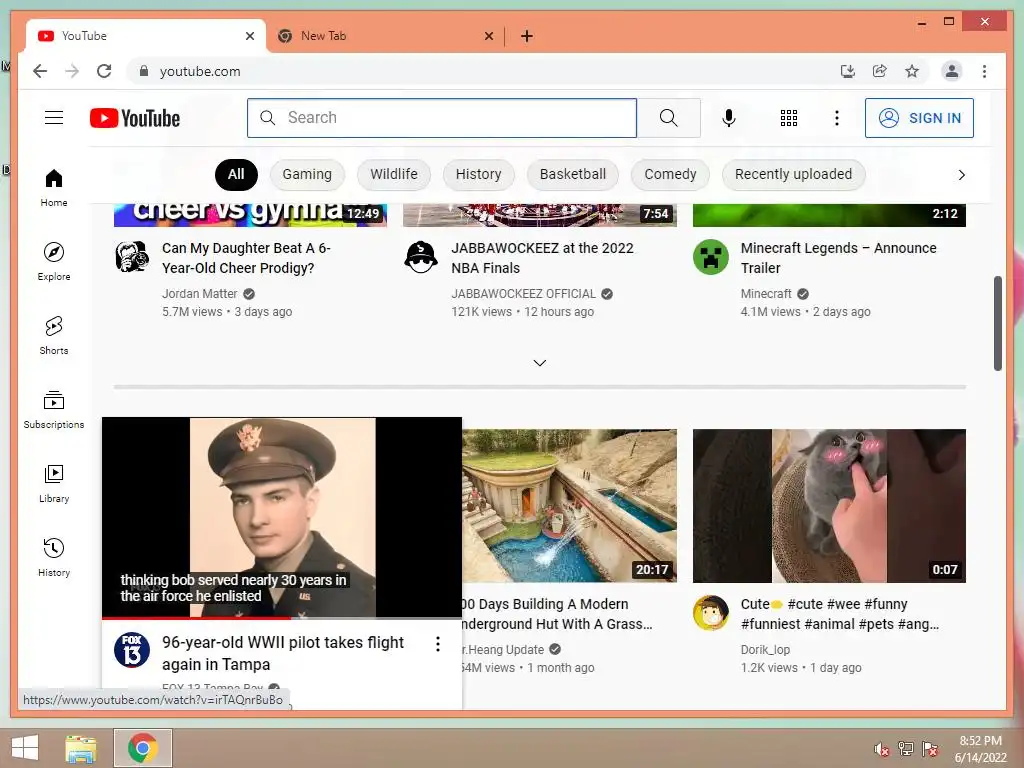Click the YouTube logo
Image resolution: width=1024 pixels, height=768 pixels.
[135, 118]
